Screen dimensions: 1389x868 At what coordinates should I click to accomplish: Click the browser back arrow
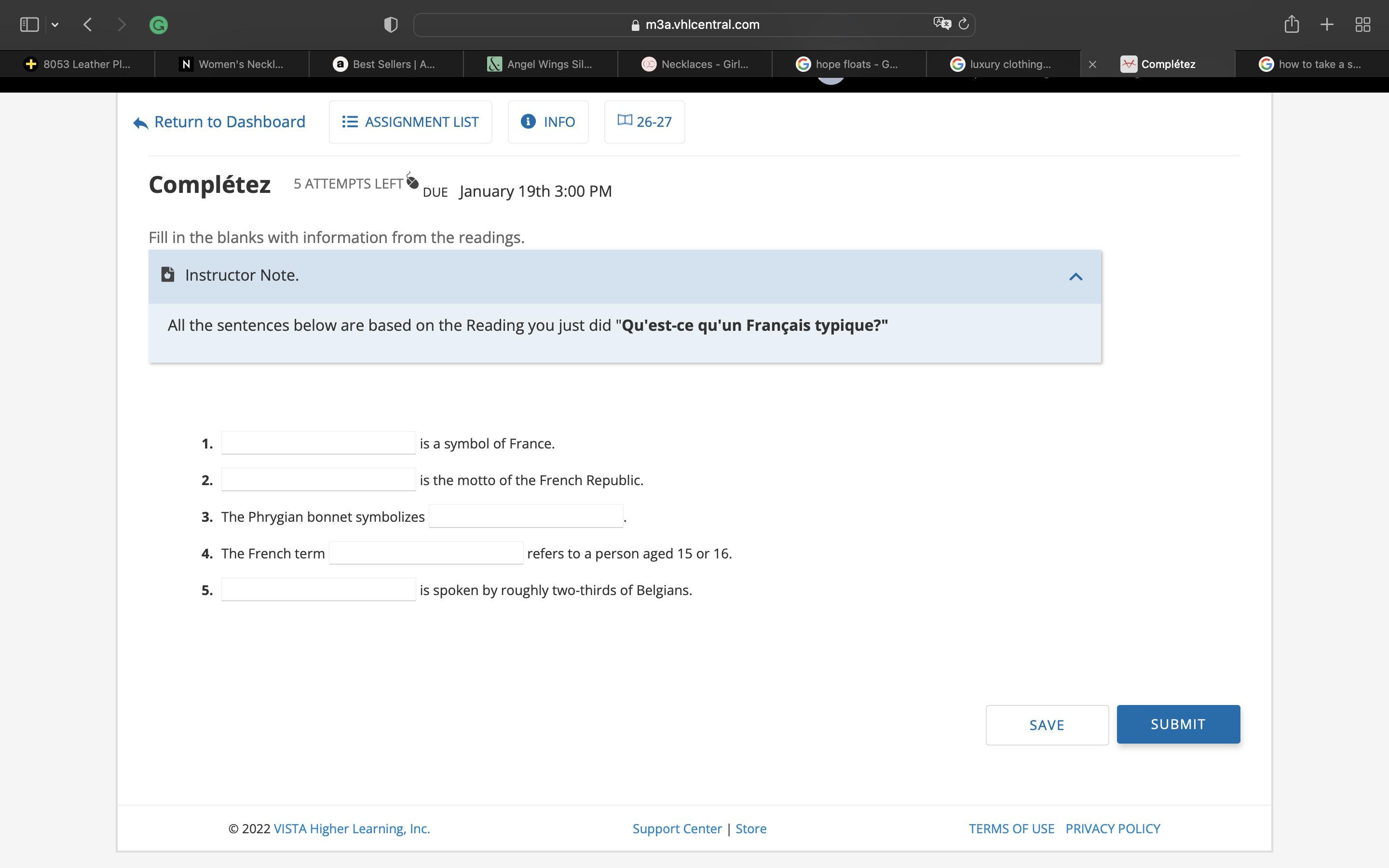tap(88, 25)
